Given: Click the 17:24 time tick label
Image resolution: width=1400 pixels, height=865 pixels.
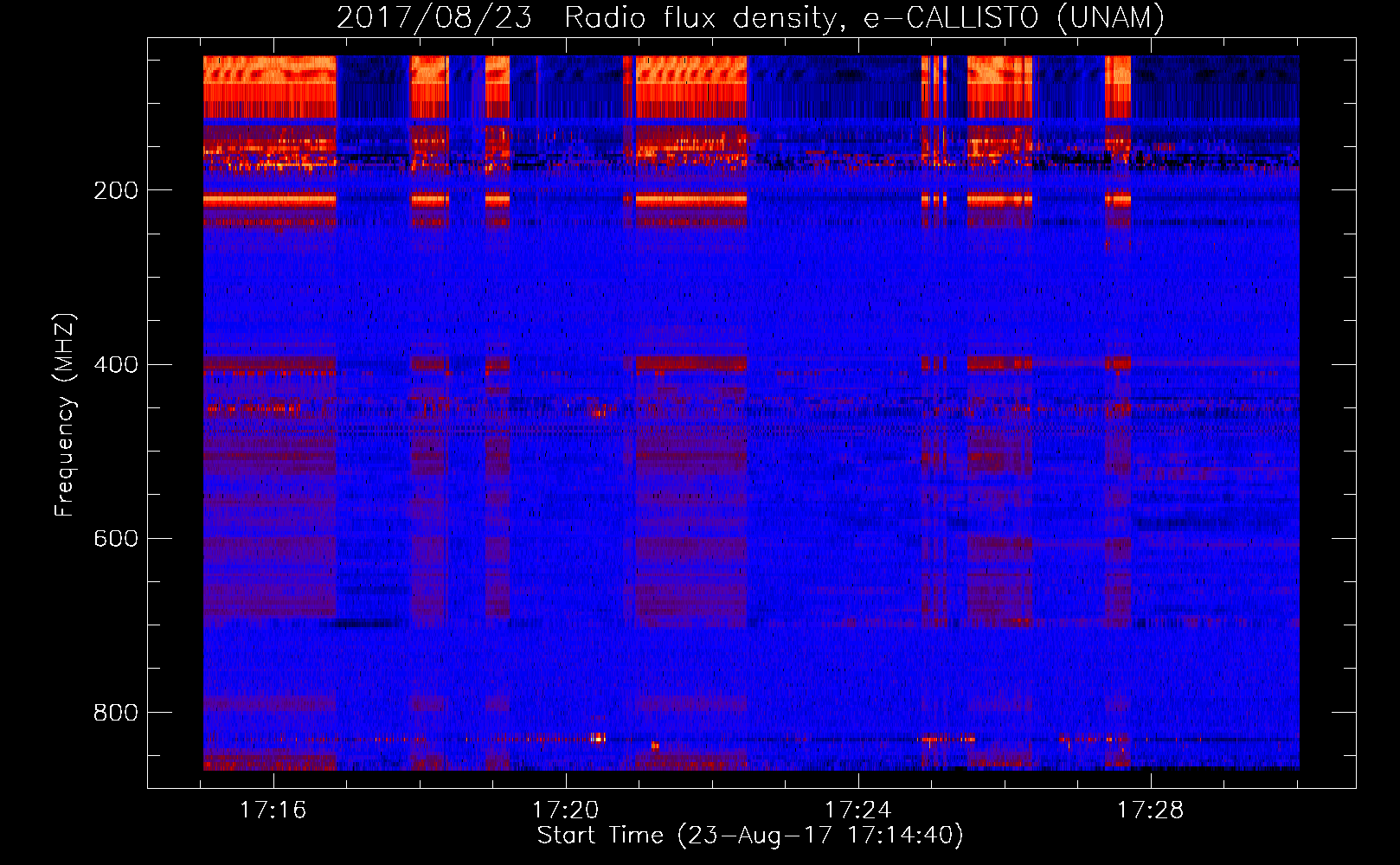Looking at the screenshot, I should pos(858,811).
